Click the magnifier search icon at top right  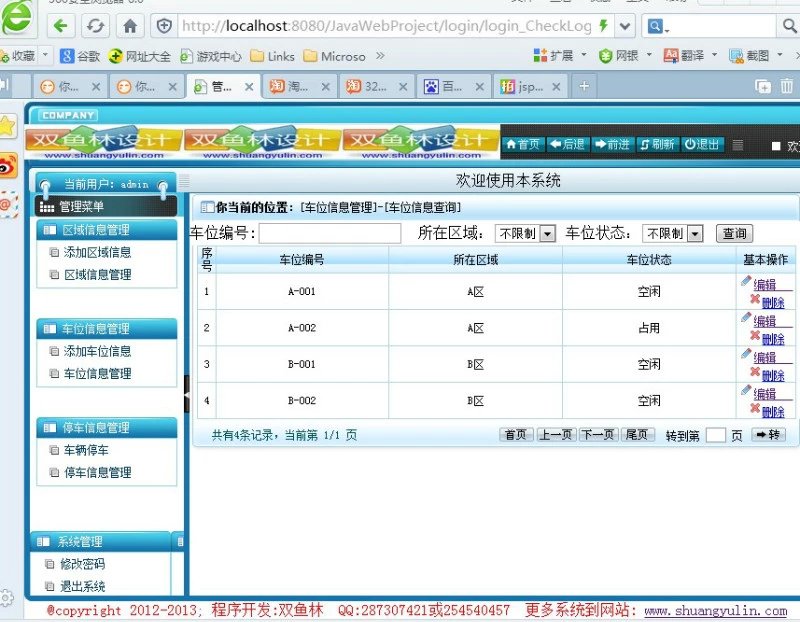(x=789, y=26)
